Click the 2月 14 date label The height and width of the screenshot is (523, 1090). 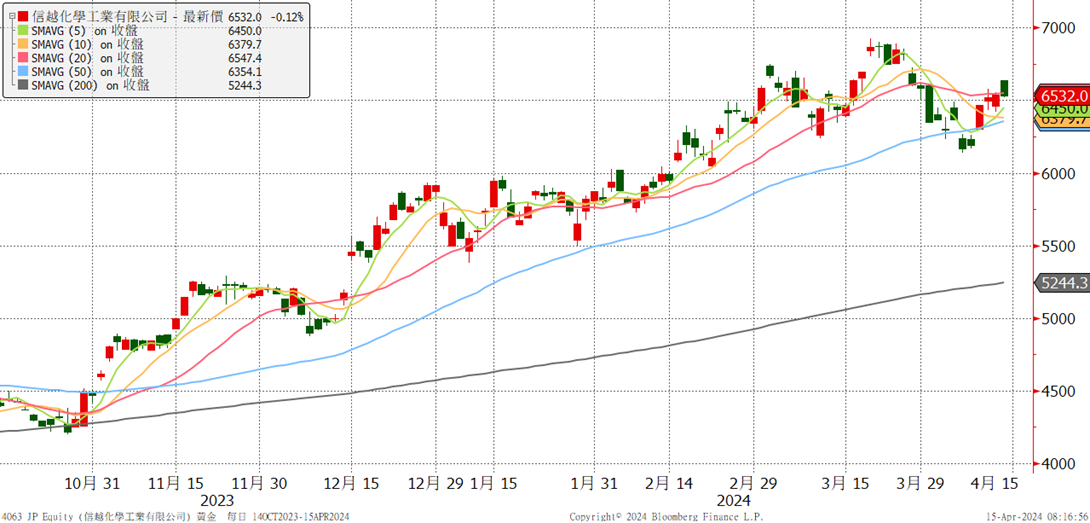pos(667,483)
